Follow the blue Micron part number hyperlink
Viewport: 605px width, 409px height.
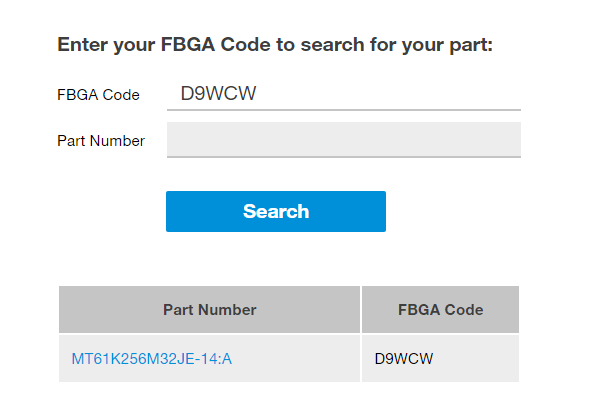click(151, 358)
